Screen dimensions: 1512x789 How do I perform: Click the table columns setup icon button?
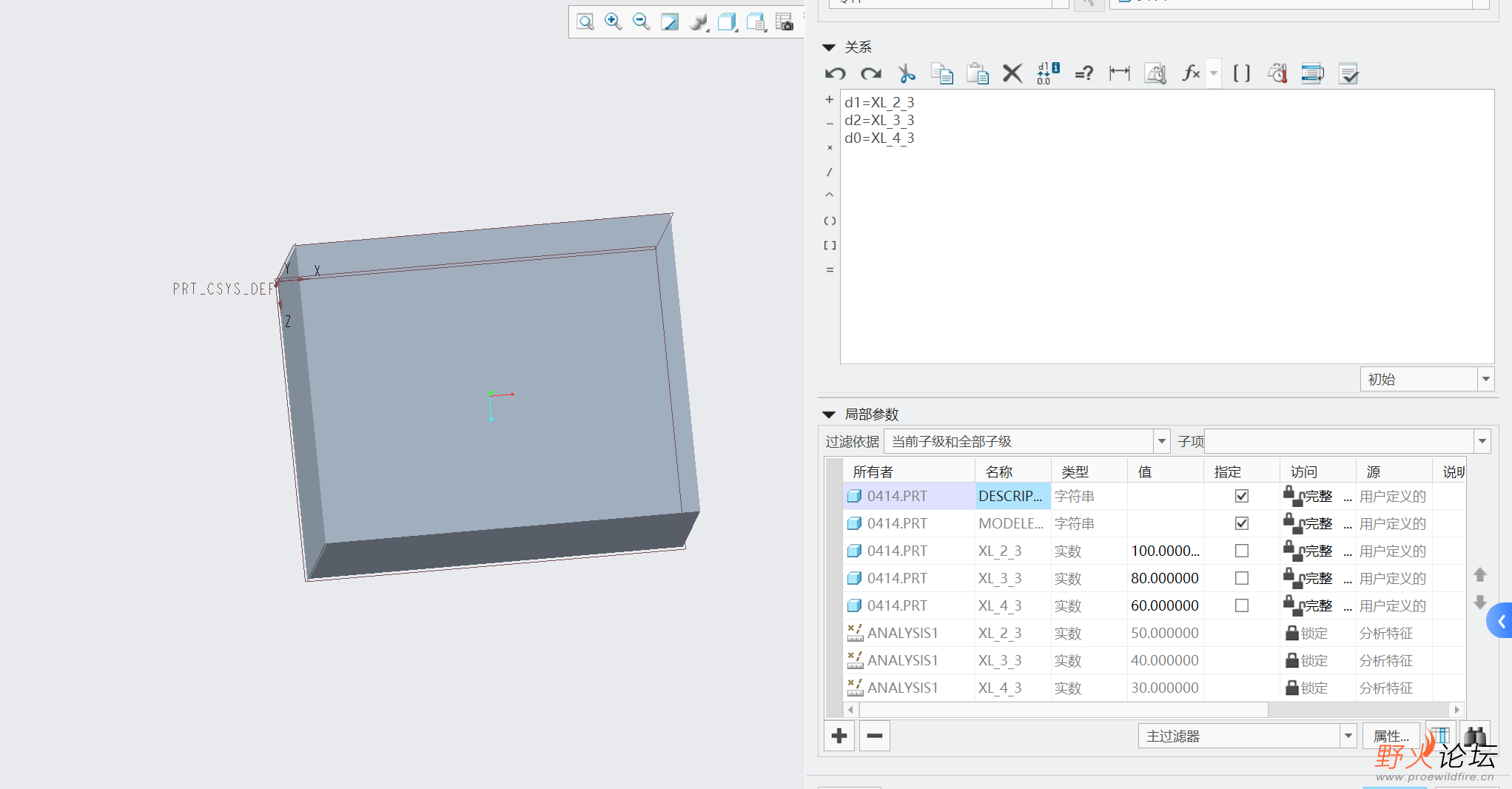[x=1440, y=735]
